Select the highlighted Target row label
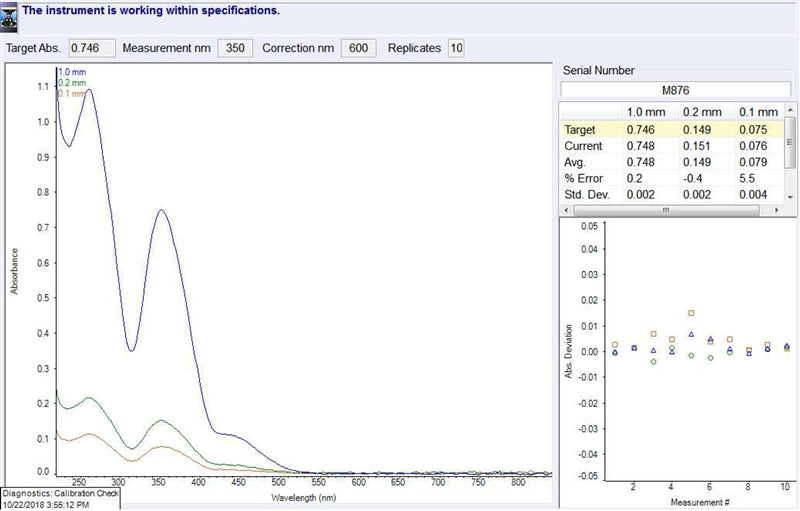 pos(580,130)
